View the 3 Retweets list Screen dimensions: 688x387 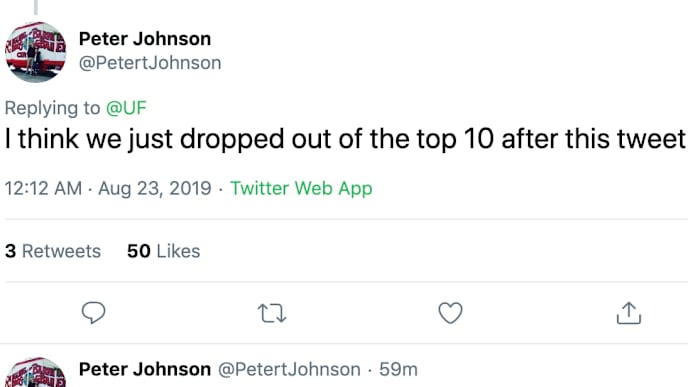click(x=53, y=251)
